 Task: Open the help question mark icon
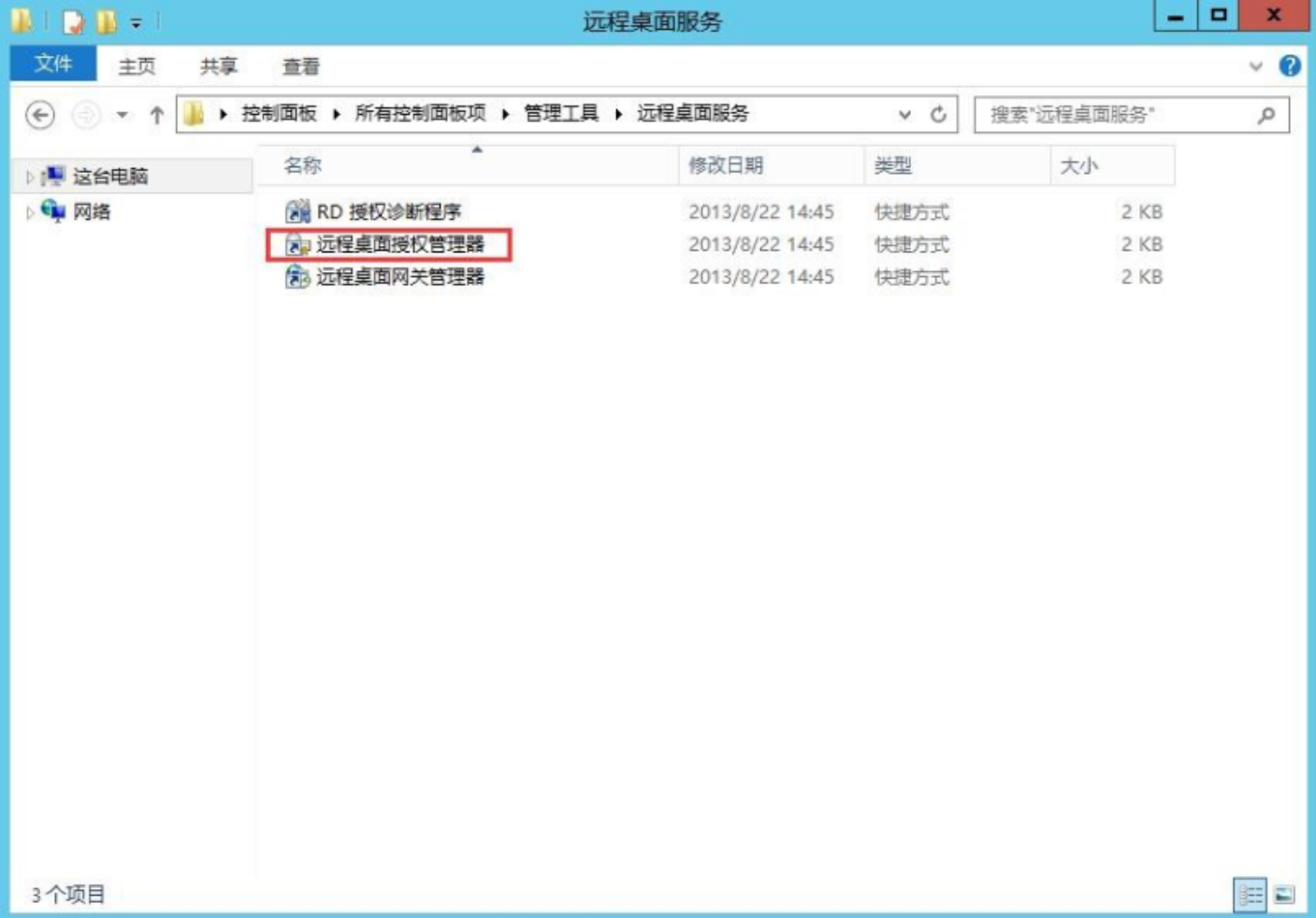(1290, 65)
